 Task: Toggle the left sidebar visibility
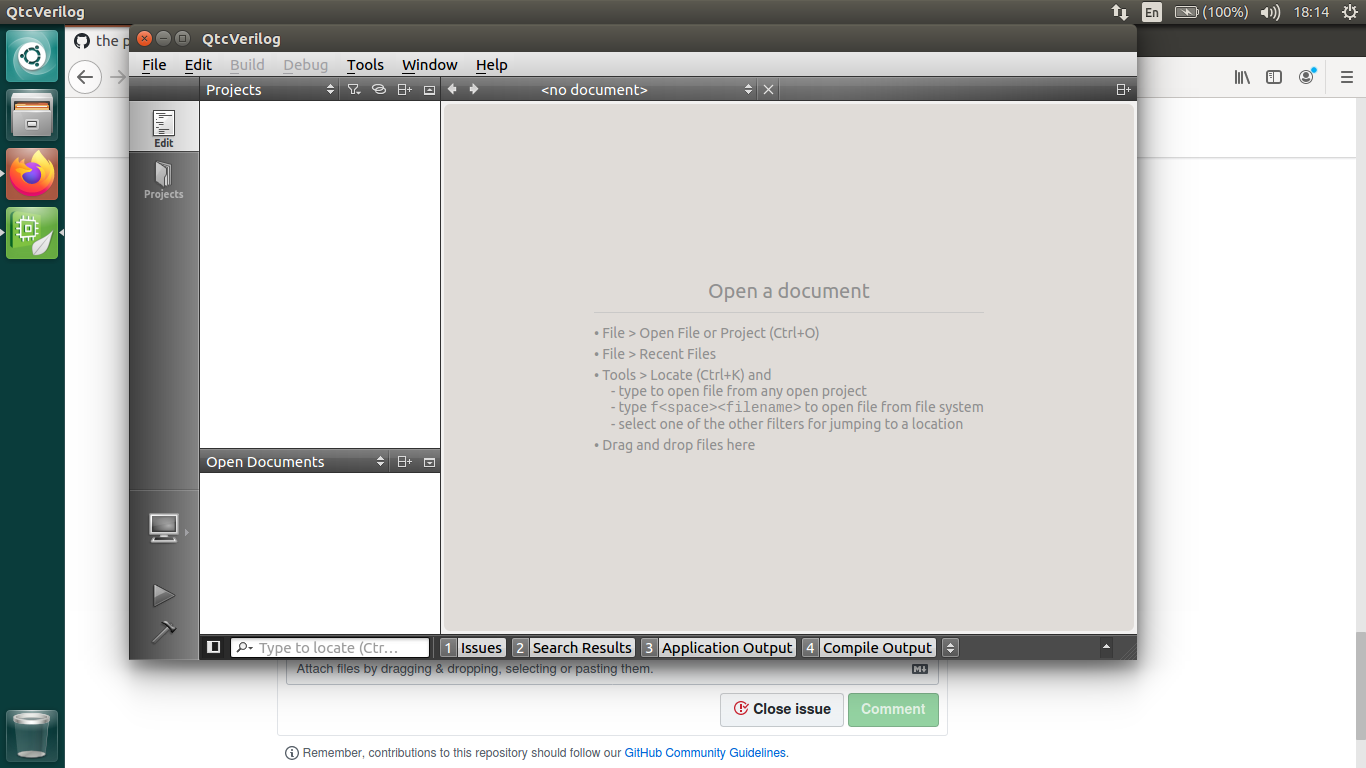[x=213, y=647]
